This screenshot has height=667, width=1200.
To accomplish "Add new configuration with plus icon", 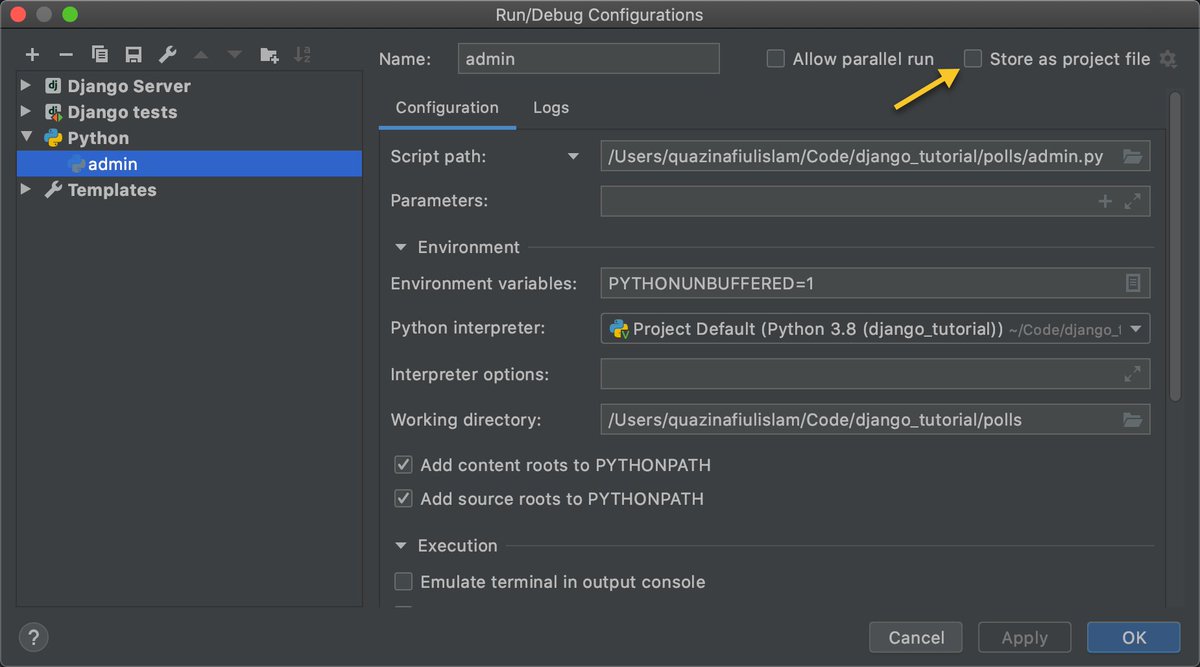I will (33, 55).
